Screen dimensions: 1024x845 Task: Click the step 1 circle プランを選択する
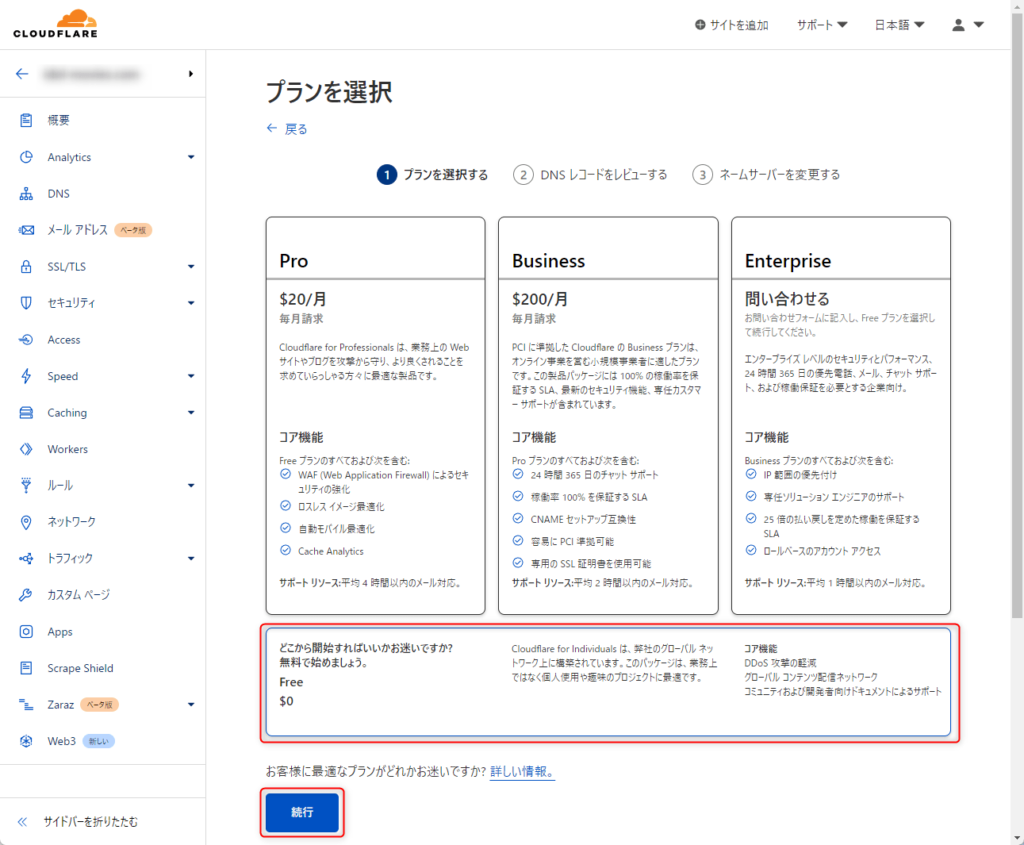tap(387, 174)
